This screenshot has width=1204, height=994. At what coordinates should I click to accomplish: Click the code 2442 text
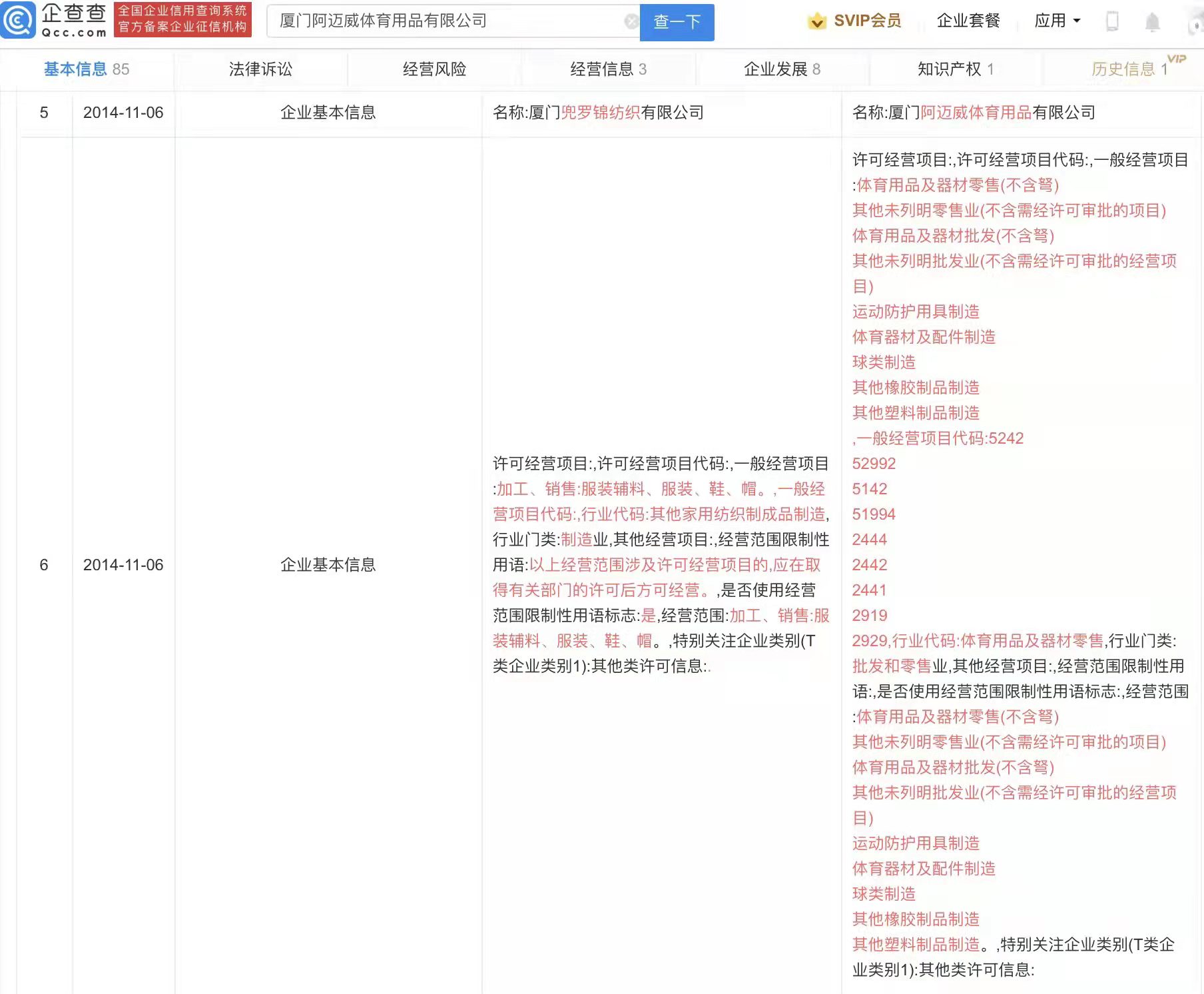(870, 565)
